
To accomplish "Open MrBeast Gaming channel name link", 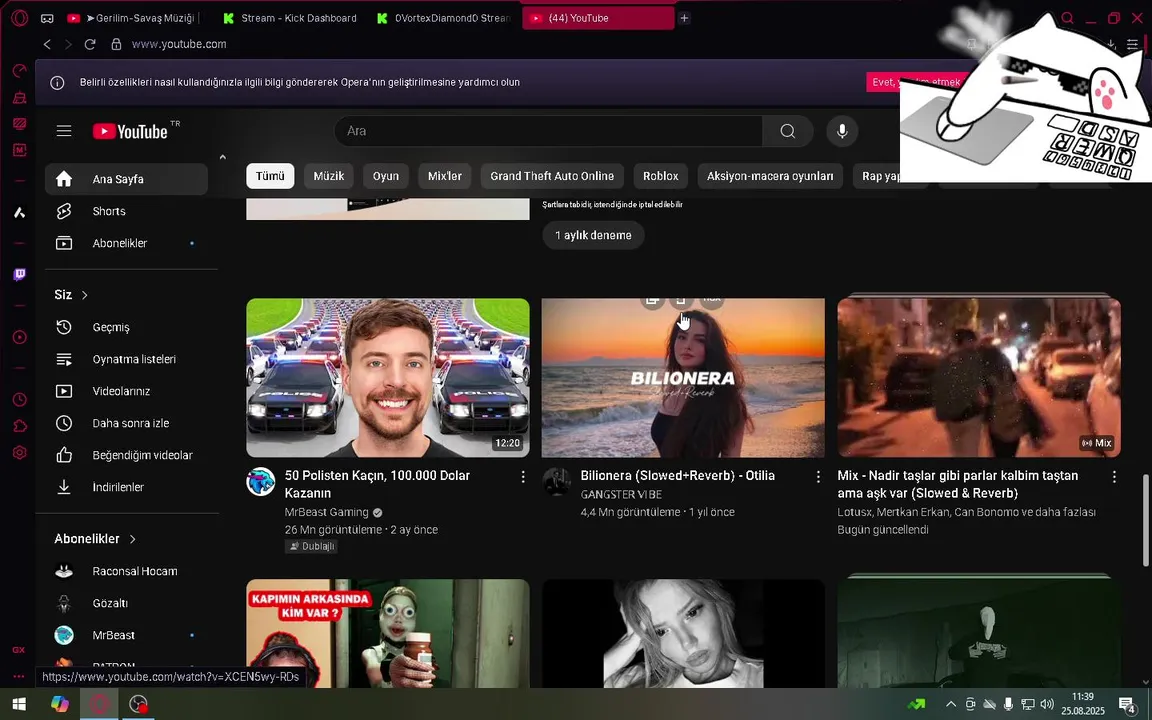I will (x=326, y=512).
